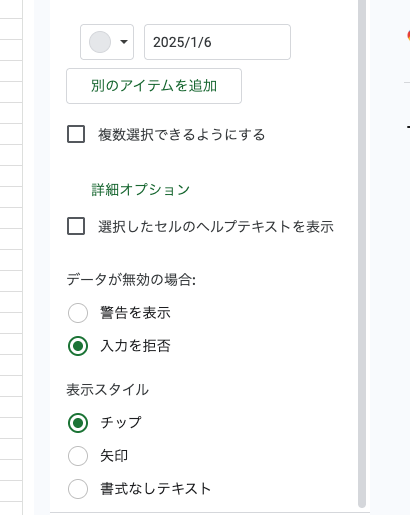Open the item color dropdown arrow
Image resolution: width=410 pixels, height=515 pixels.
tap(124, 42)
